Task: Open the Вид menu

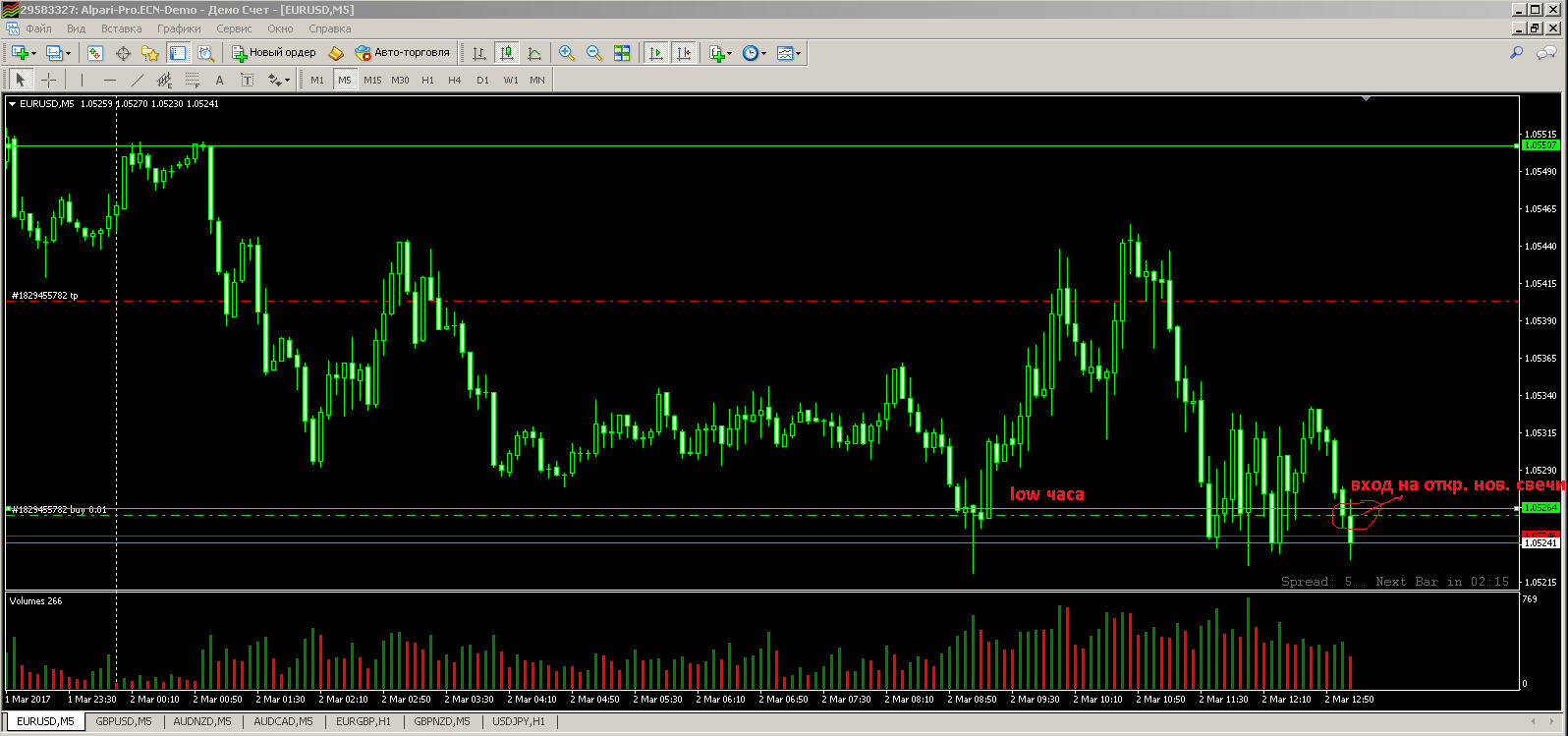Action: 76,28
